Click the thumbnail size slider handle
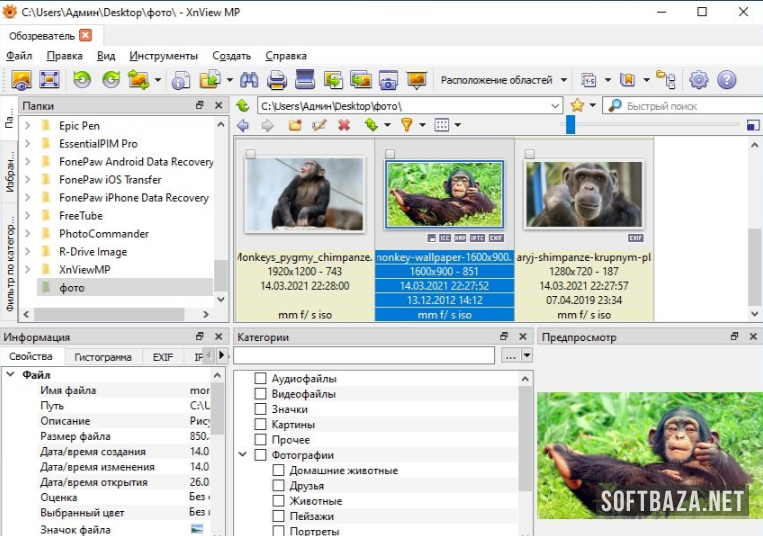The height and width of the screenshot is (536, 763). pyautogui.click(x=570, y=125)
